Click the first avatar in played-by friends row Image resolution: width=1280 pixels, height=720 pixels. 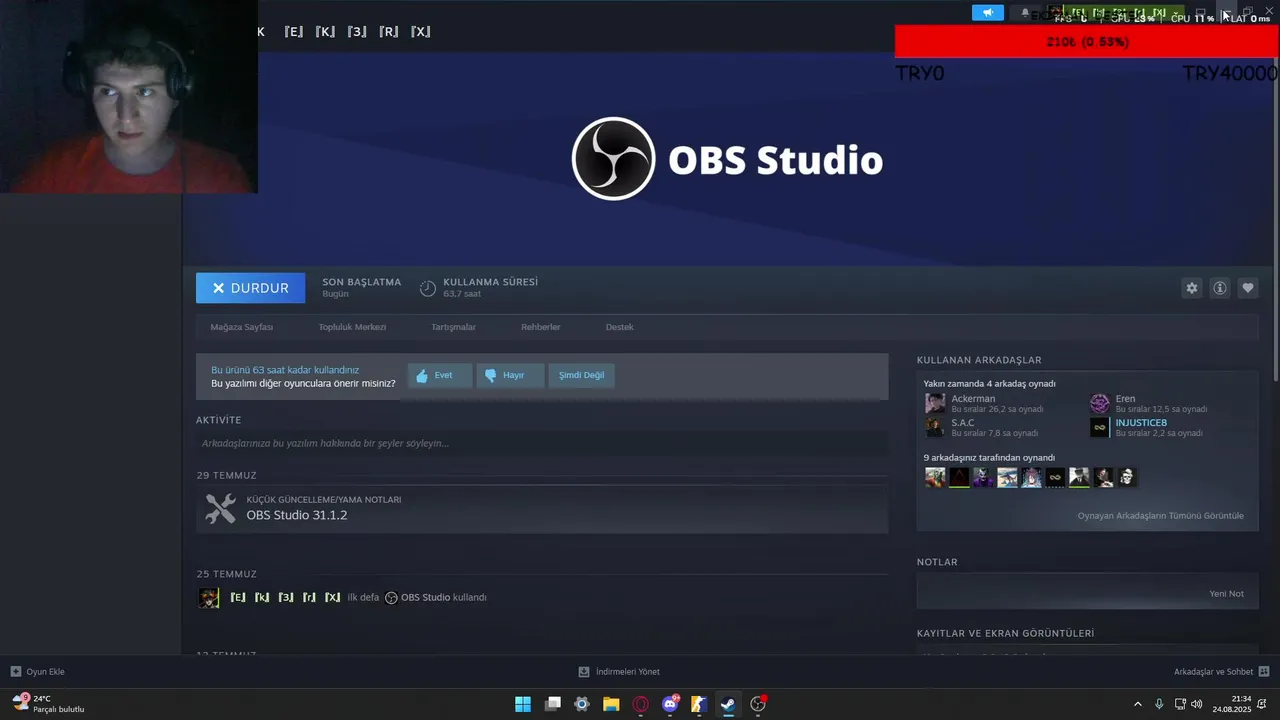click(x=935, y=477)
